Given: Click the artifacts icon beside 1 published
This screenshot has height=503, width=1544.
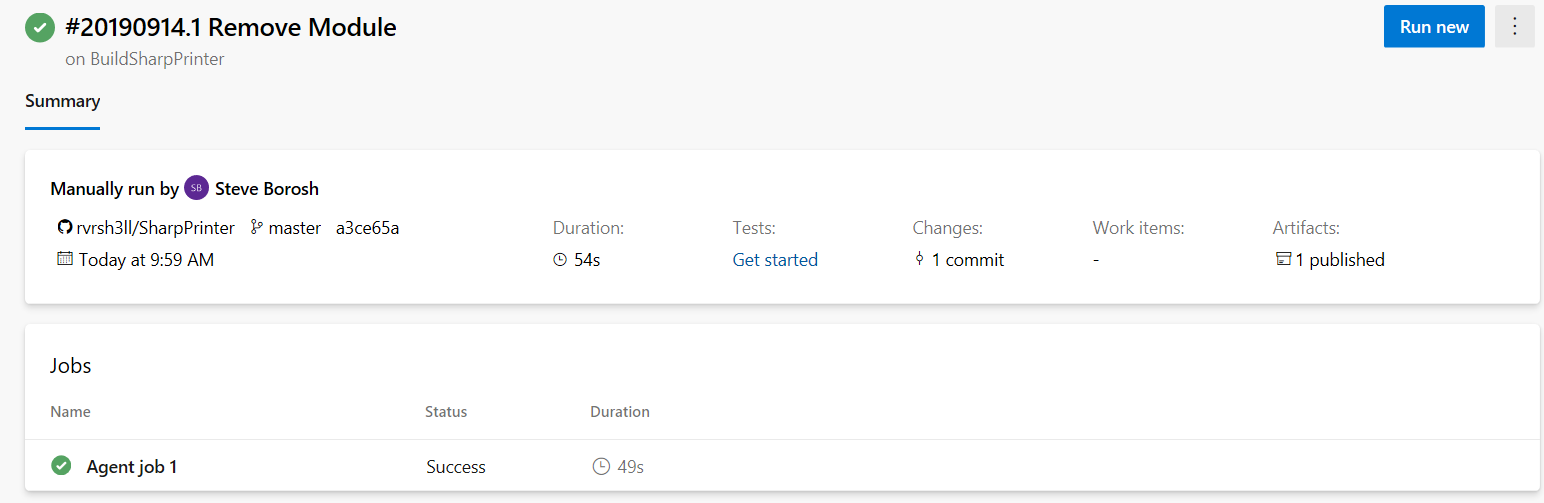Looking at the screenshot, I should [x=1283, y=259].
